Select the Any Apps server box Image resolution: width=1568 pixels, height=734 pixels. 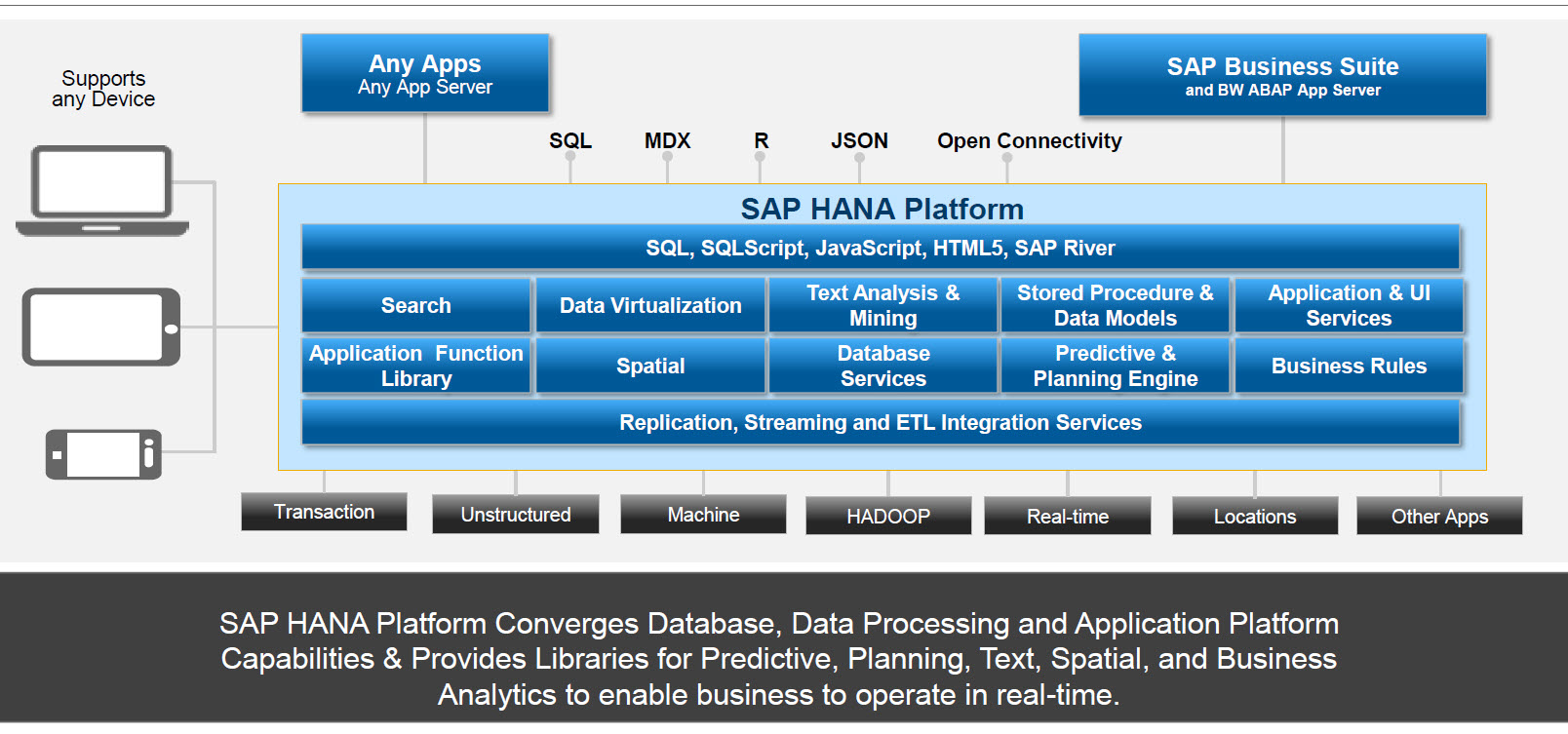425,74
